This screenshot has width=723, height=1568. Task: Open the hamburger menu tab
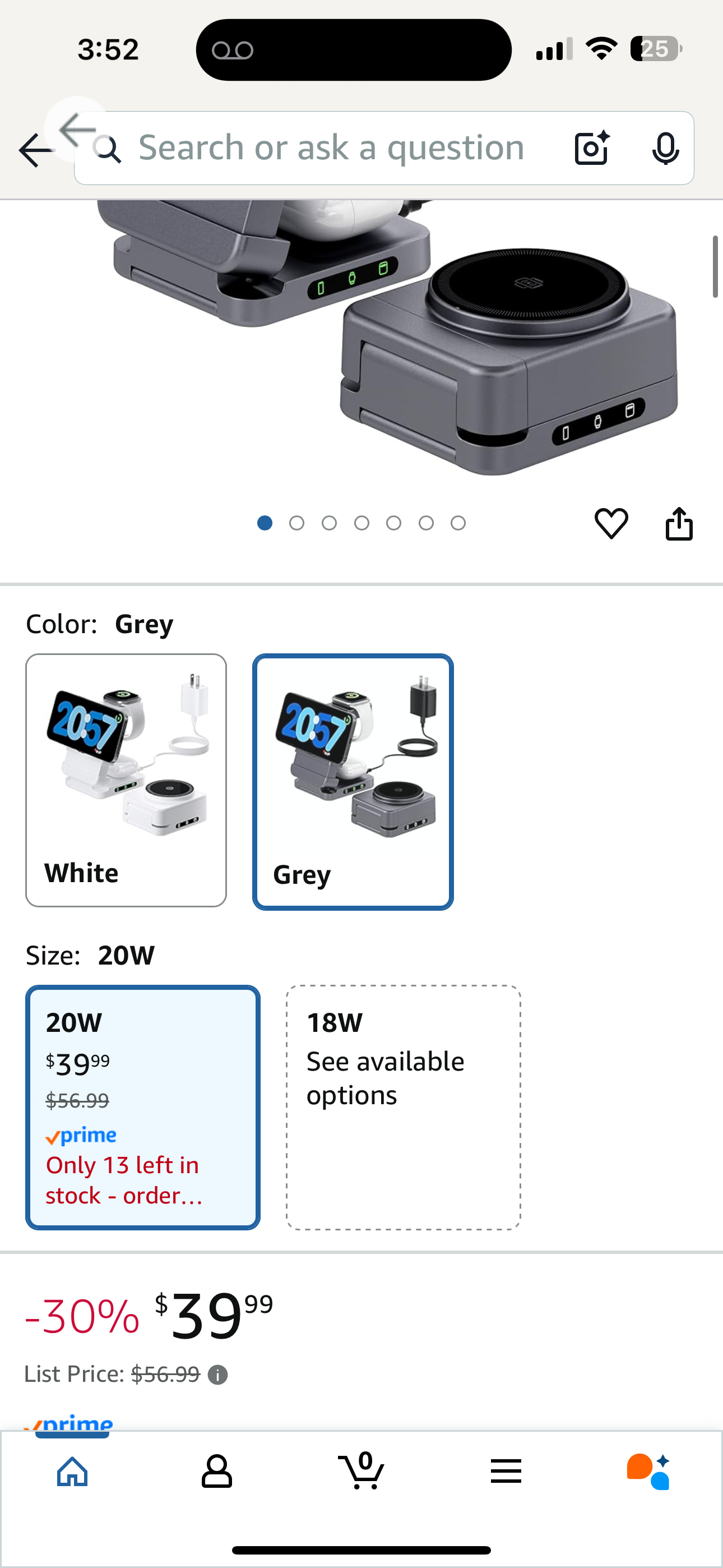[506, 1471]
